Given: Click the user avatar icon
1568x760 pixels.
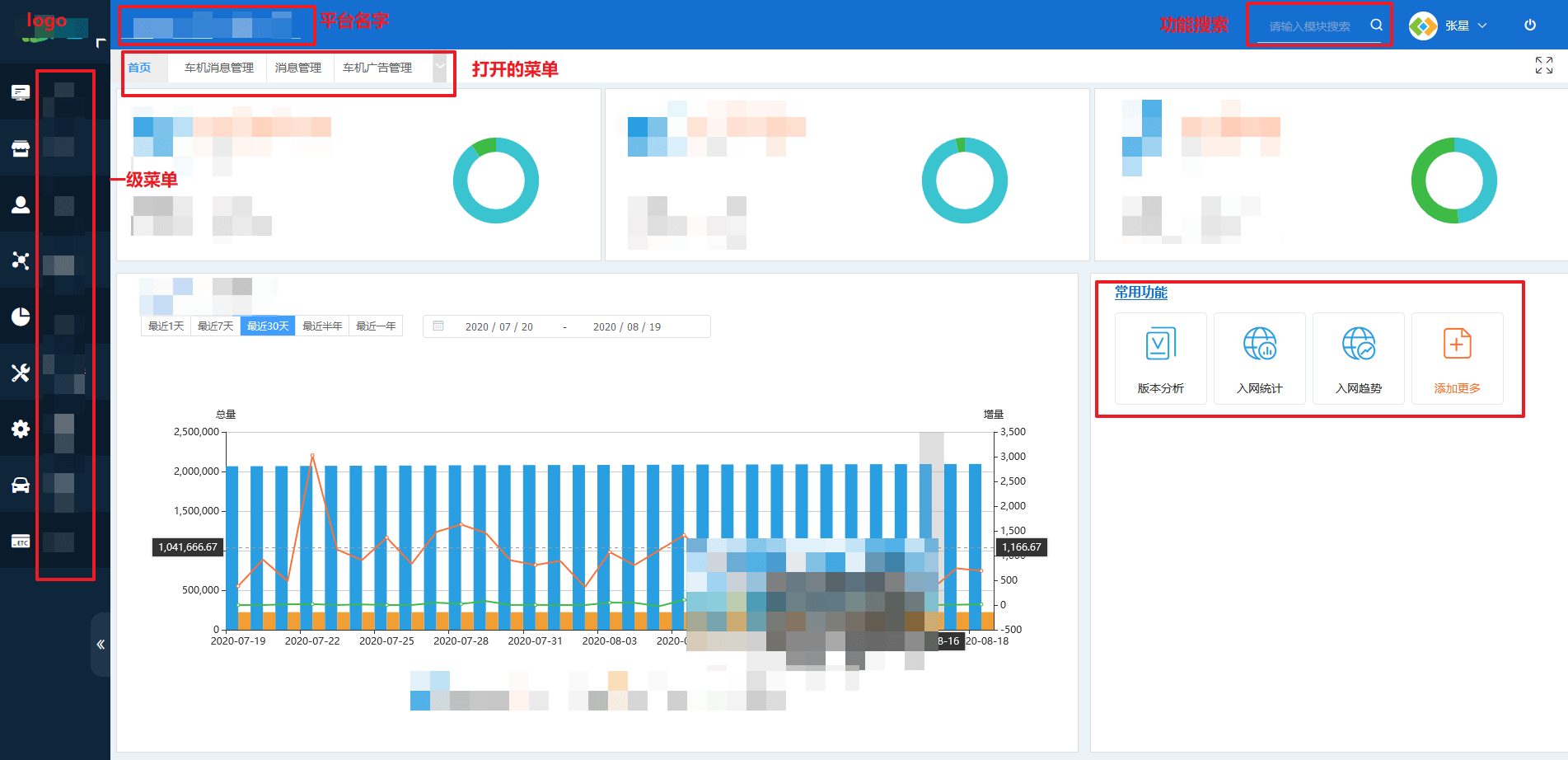Looking at the screenshot, I should tap(1423, 26).
